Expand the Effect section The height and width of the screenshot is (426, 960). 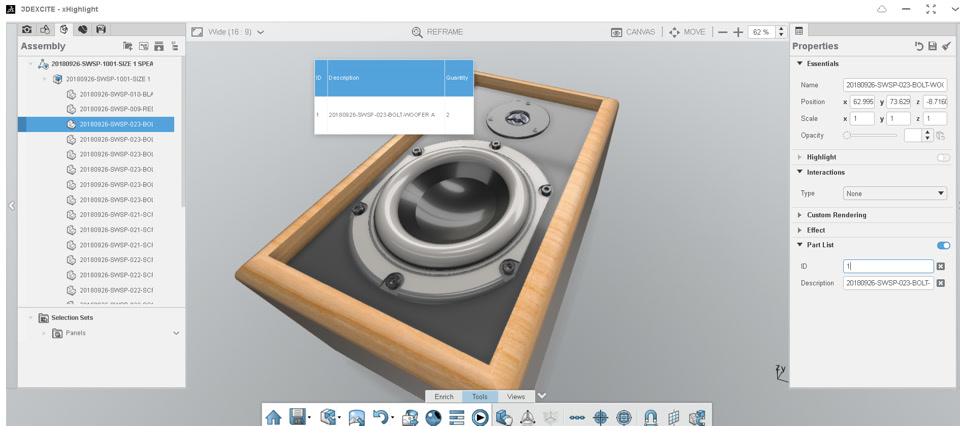[x=811, y=230]
